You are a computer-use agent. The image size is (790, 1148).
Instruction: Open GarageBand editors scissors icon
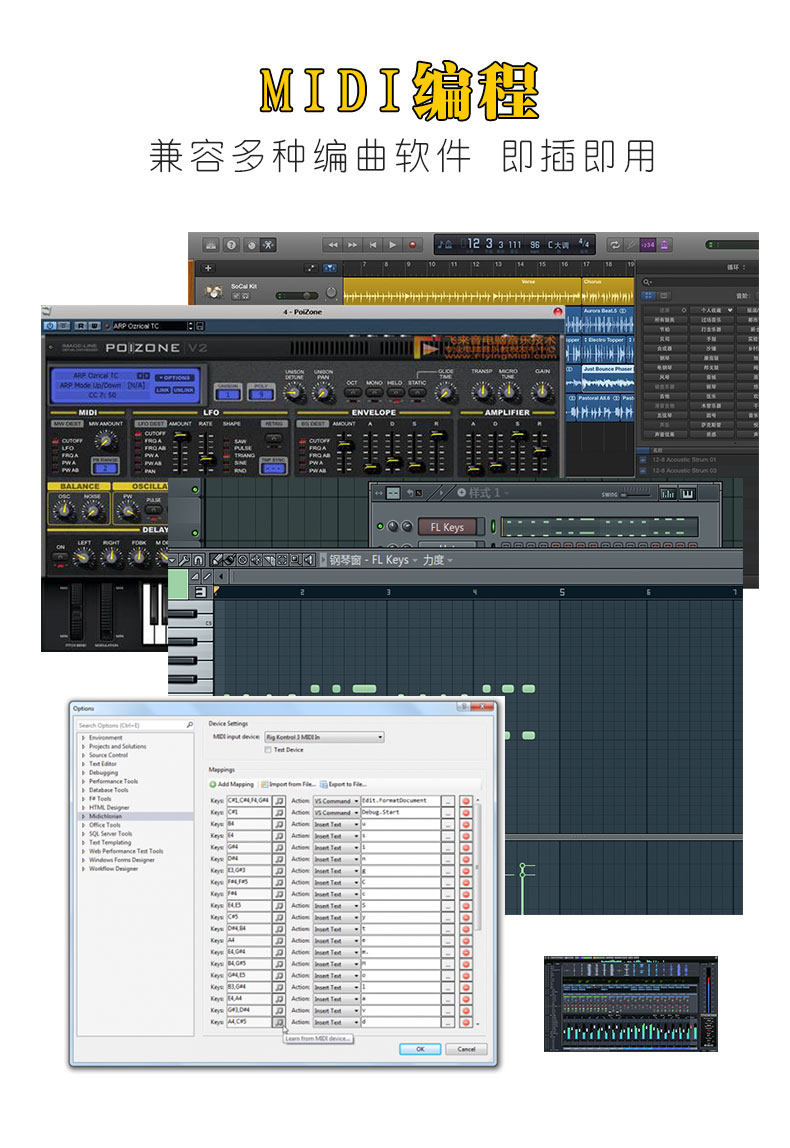pos(269,245)
